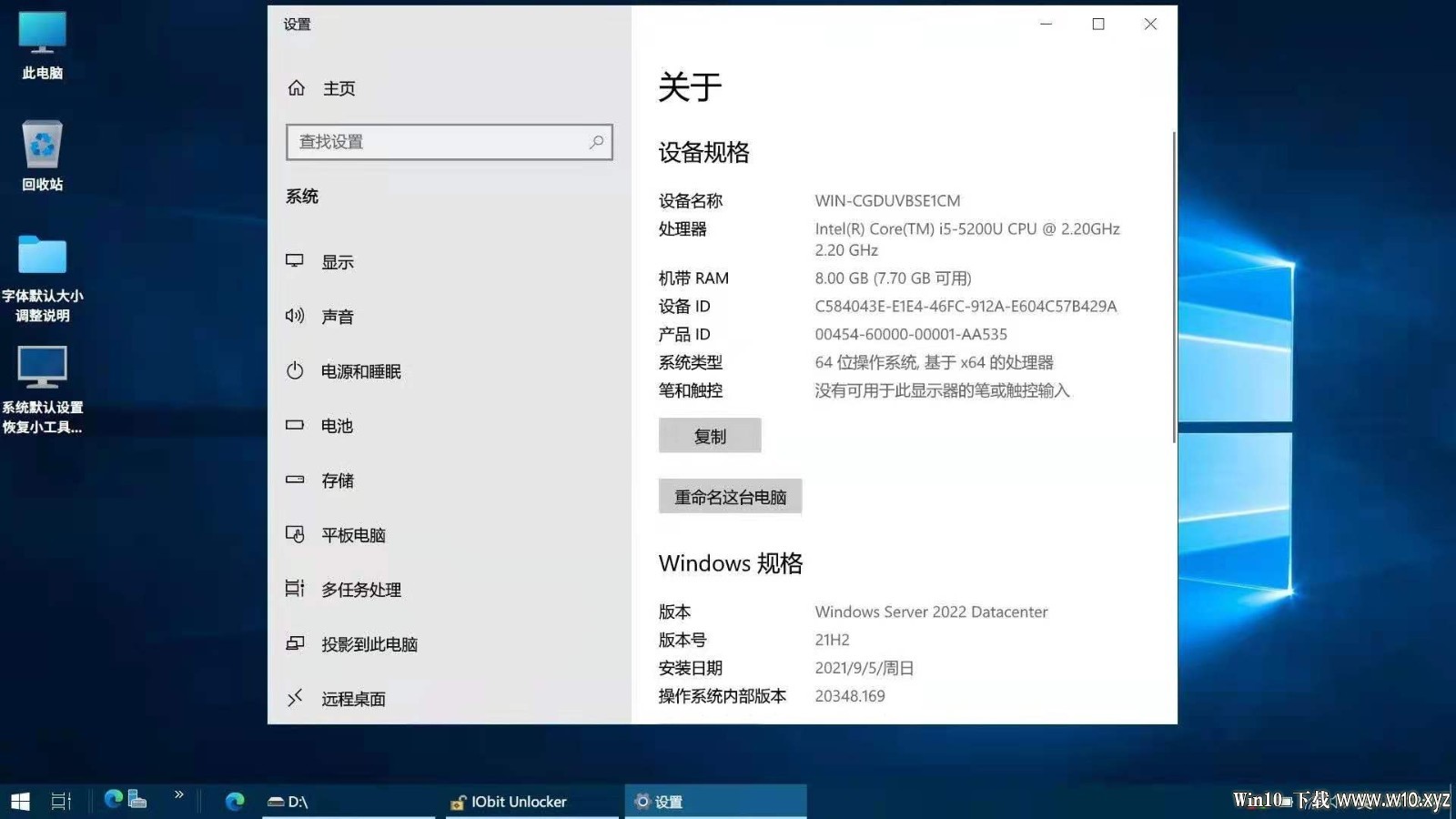Open the 字体默认大小调整说明 folder on desktop

tap(42, 278)
